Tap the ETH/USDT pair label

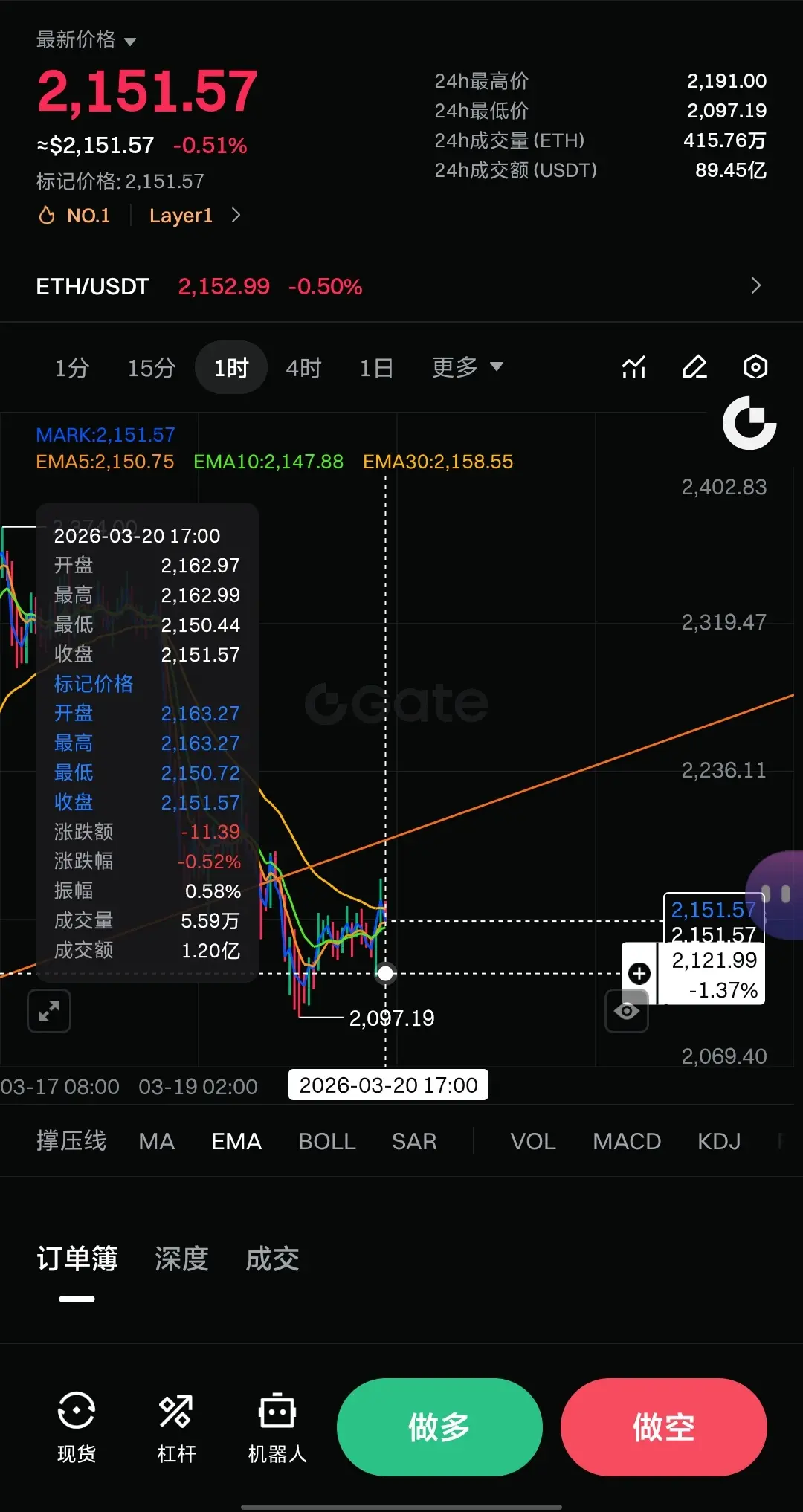pos(93,286)
